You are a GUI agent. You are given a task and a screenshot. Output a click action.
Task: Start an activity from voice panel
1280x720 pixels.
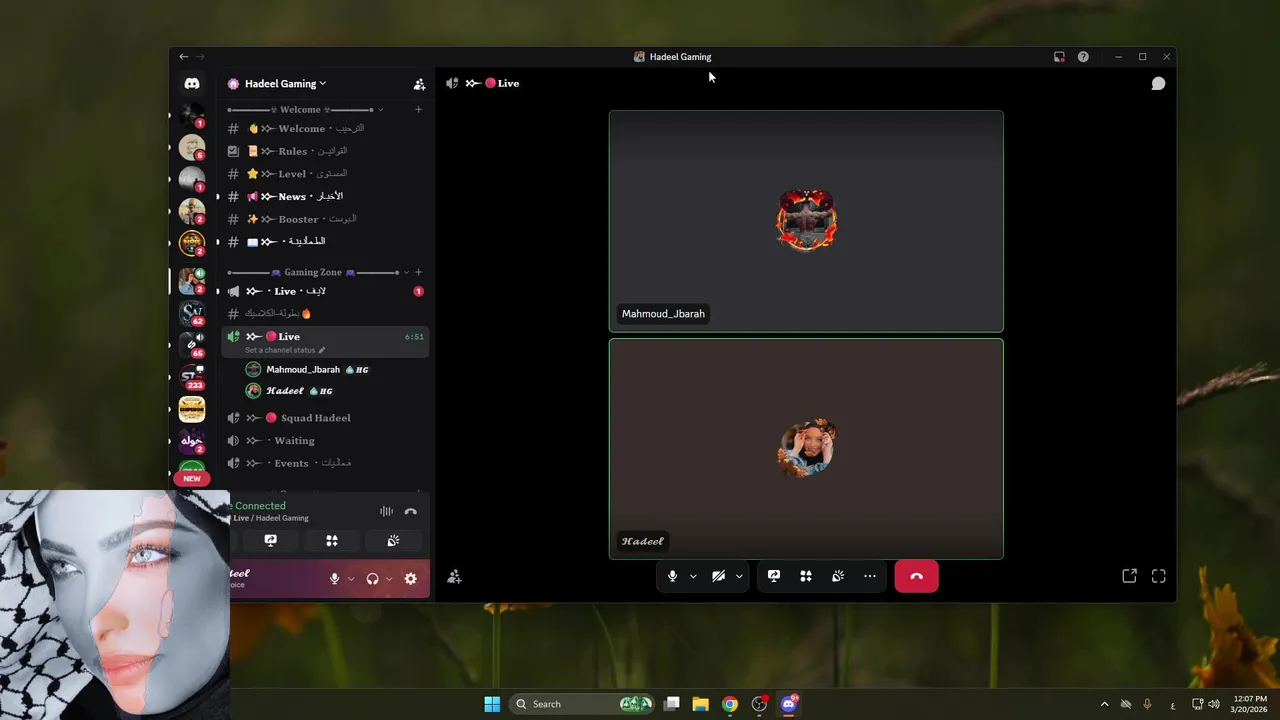click(x=332, y=541)
